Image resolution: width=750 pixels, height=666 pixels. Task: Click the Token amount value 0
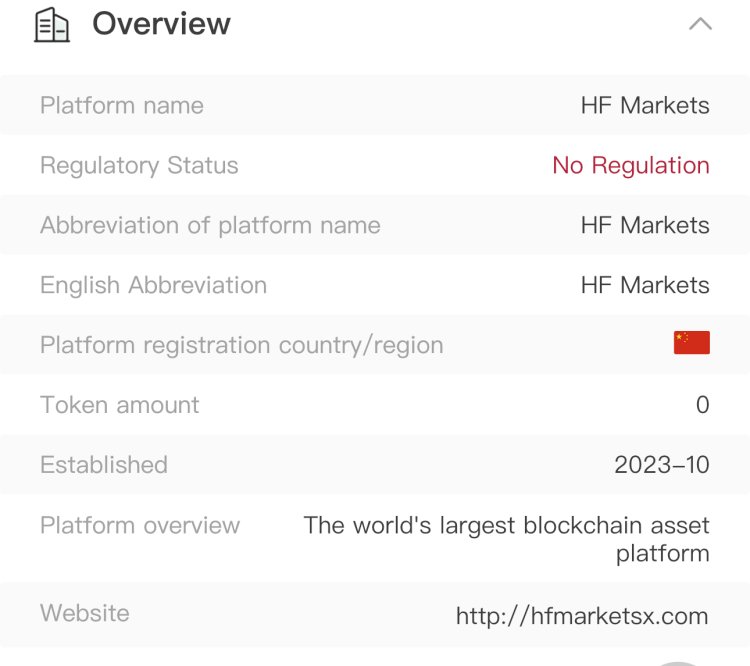point(703,405)
